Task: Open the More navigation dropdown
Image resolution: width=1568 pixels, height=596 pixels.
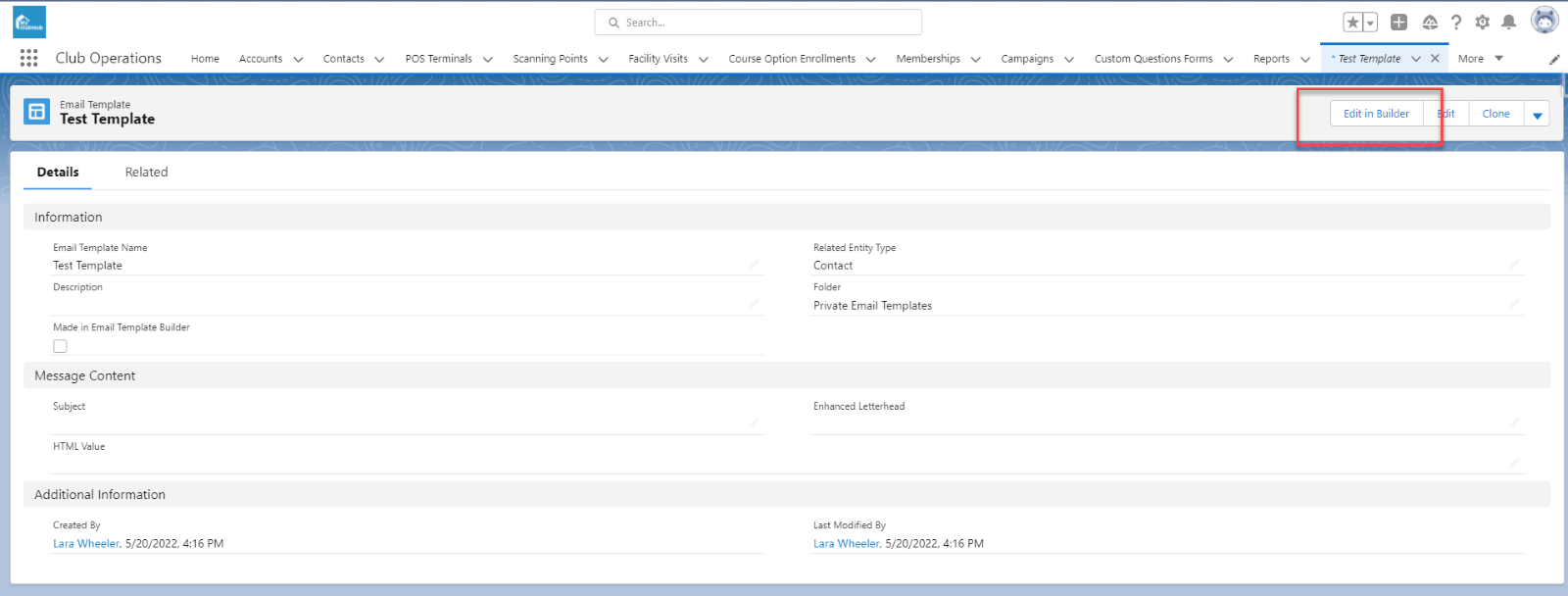Action: coord(1480,59)
